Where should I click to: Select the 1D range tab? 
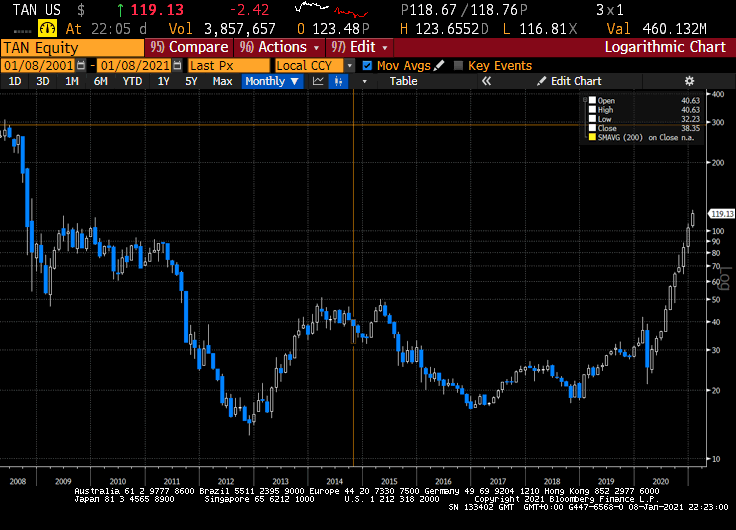tap(15, 81)
